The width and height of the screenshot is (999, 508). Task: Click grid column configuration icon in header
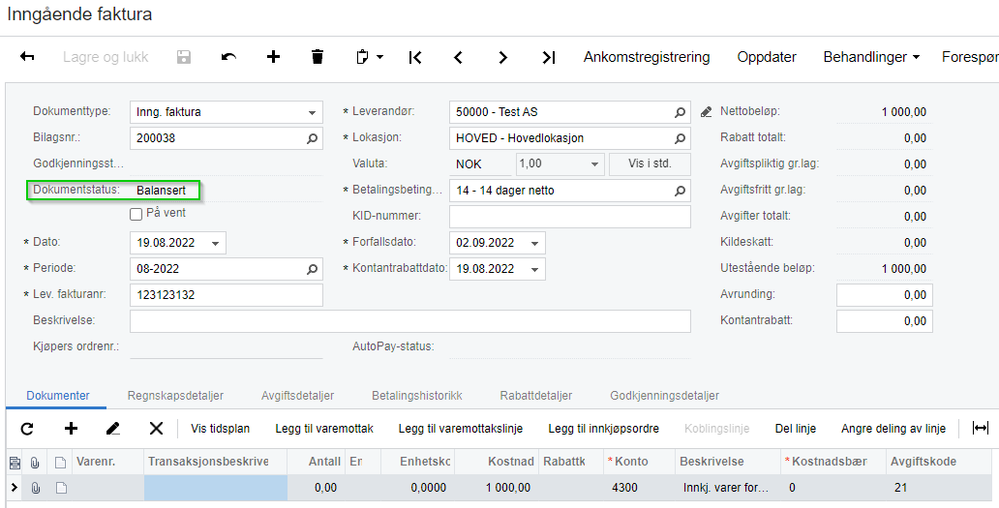[14, 463]
